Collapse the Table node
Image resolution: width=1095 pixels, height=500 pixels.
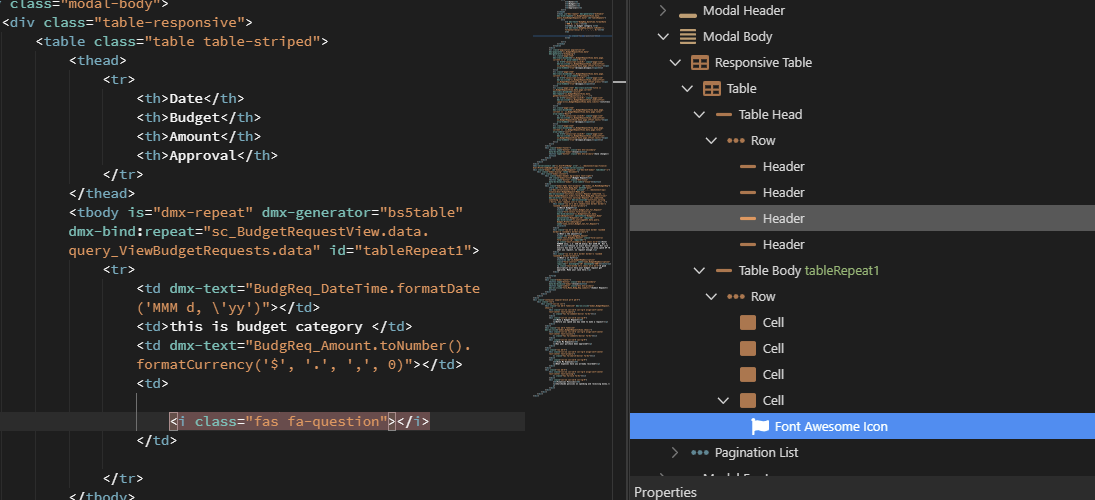coord(687,89)
